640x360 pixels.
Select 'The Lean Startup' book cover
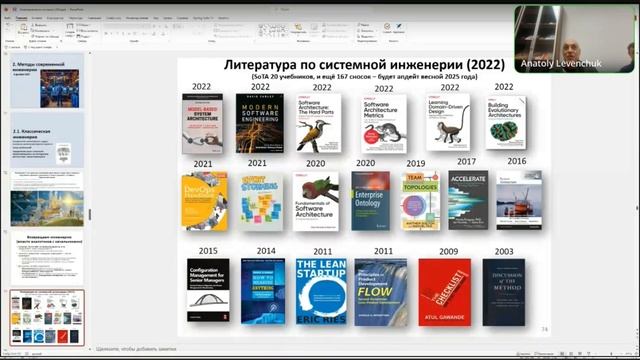click(x=321, y=291)
